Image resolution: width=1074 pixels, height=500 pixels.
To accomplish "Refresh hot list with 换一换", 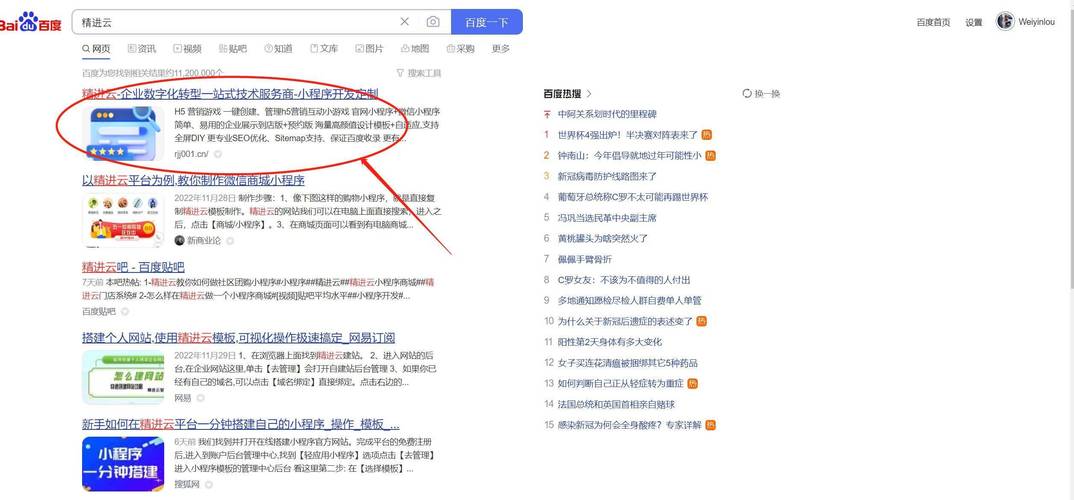I will click(761, 94).
